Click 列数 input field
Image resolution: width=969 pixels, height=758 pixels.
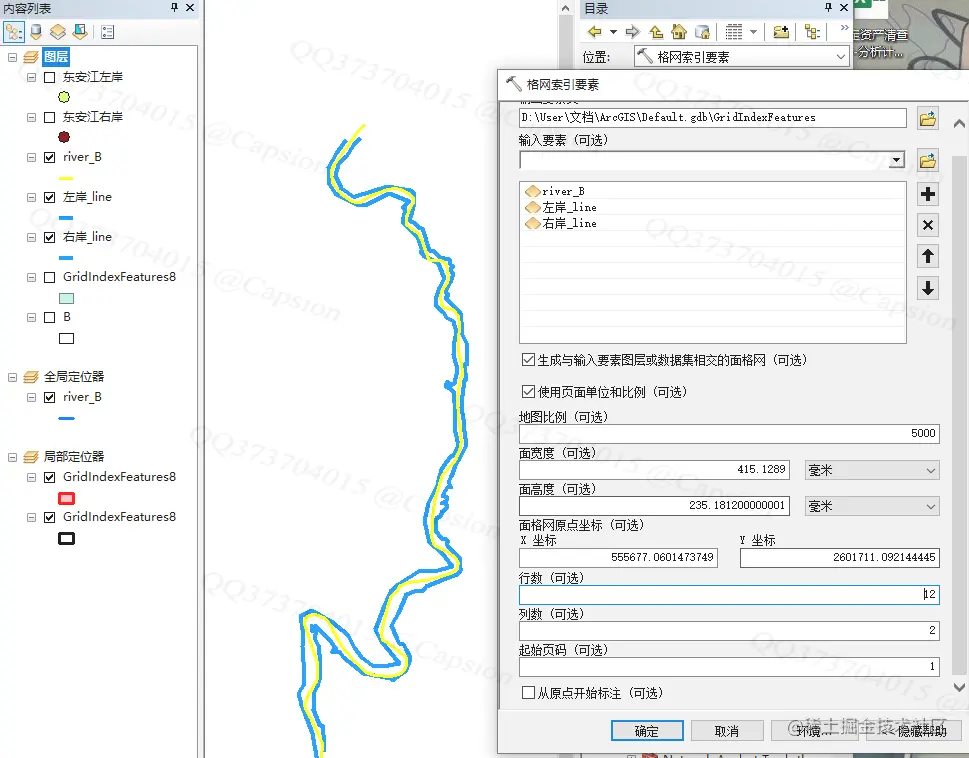click(x=729, y=630)
